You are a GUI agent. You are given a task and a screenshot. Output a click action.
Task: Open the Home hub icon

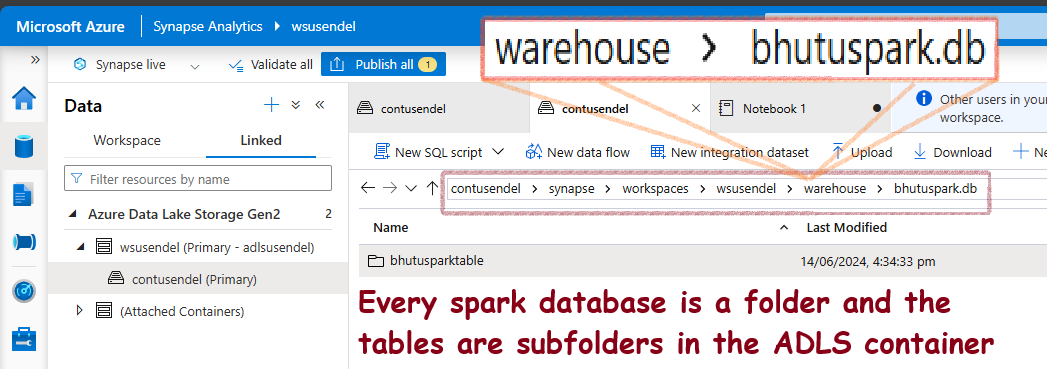pos(24,98)
